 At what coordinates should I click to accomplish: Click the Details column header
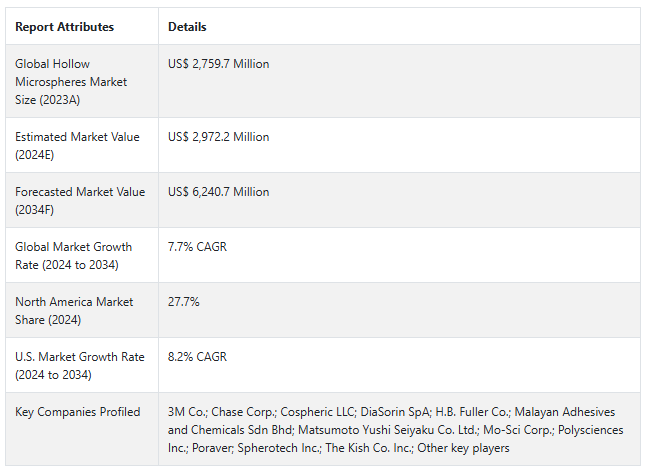click(x=187, y=27)
